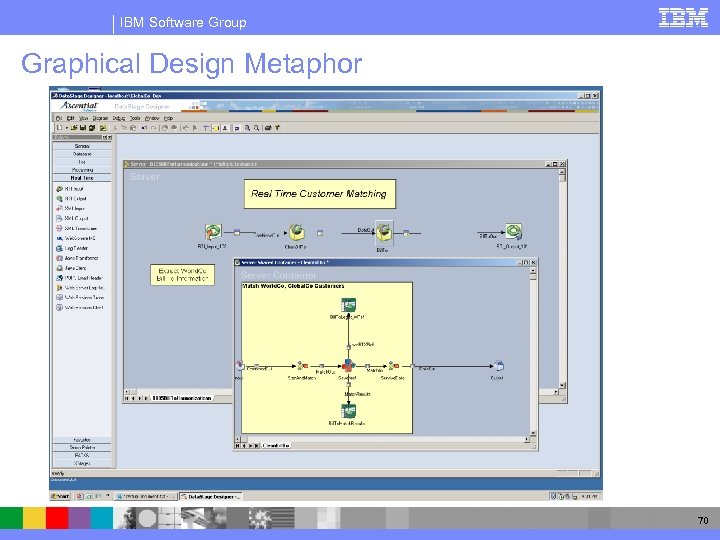Select the Input stage at container left edge

pyautogui.click(x=239, y=366)
